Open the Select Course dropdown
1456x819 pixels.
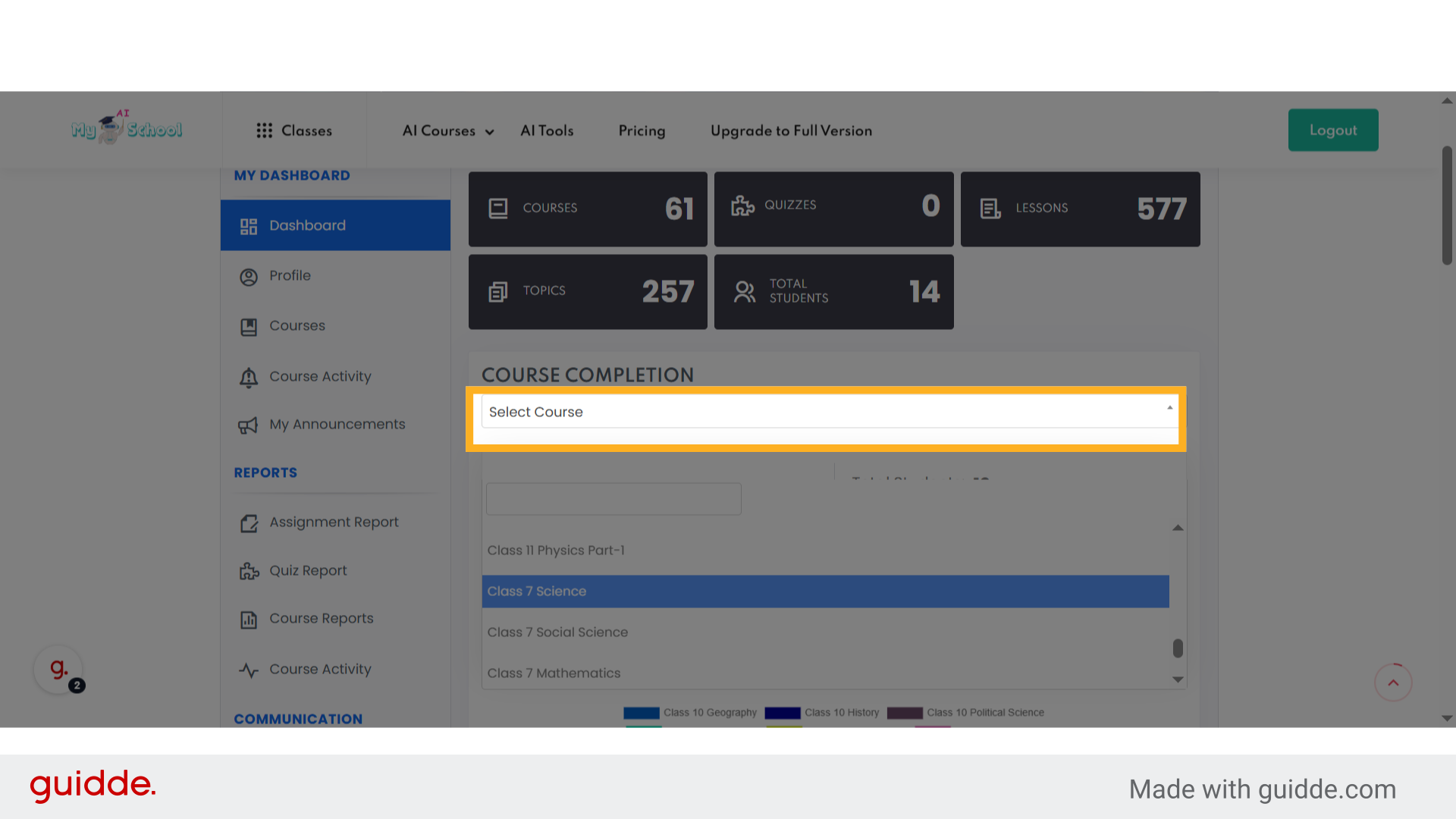tap(827, 412)
